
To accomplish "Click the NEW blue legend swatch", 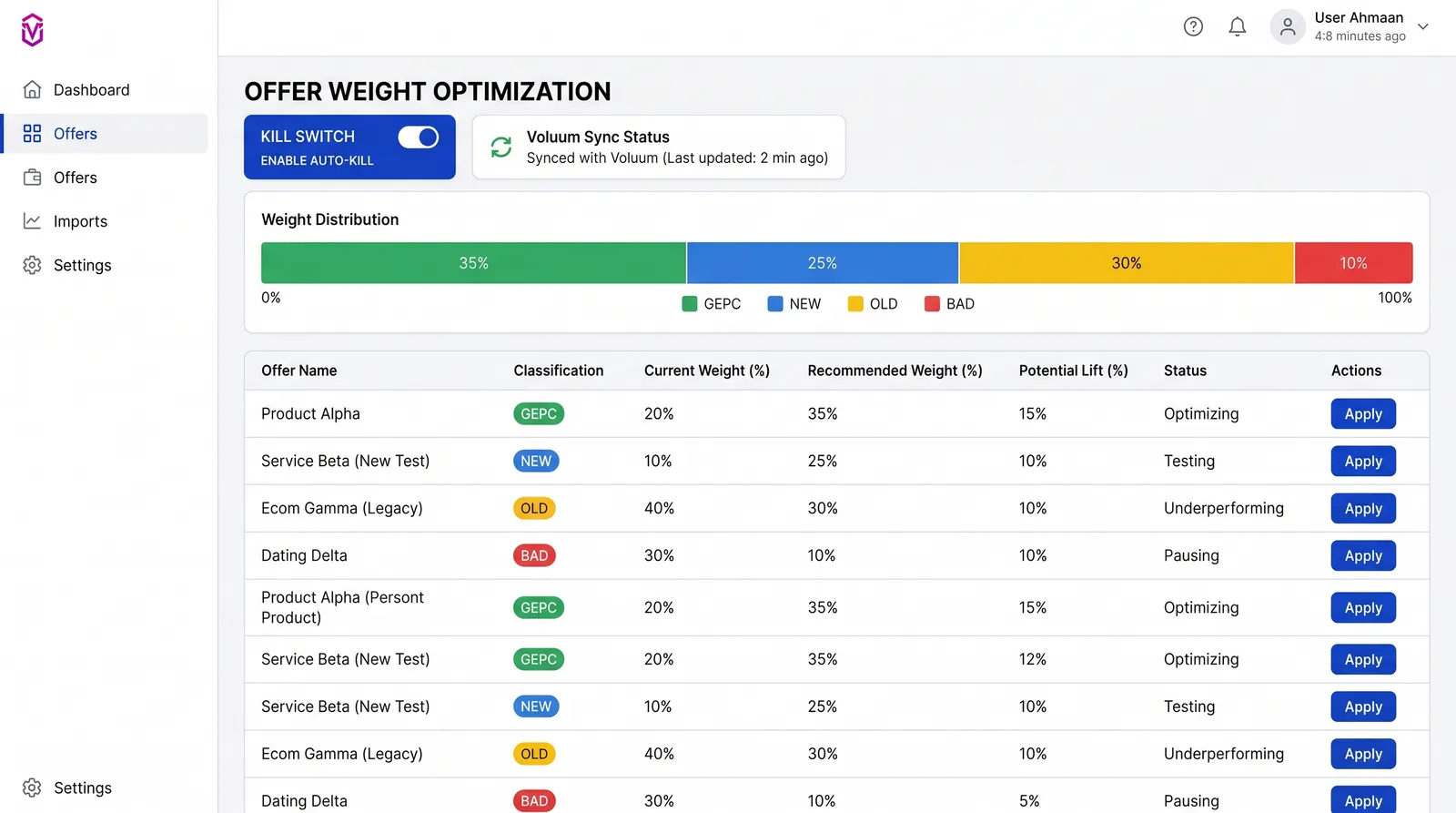I will click(x=775, y=304).
